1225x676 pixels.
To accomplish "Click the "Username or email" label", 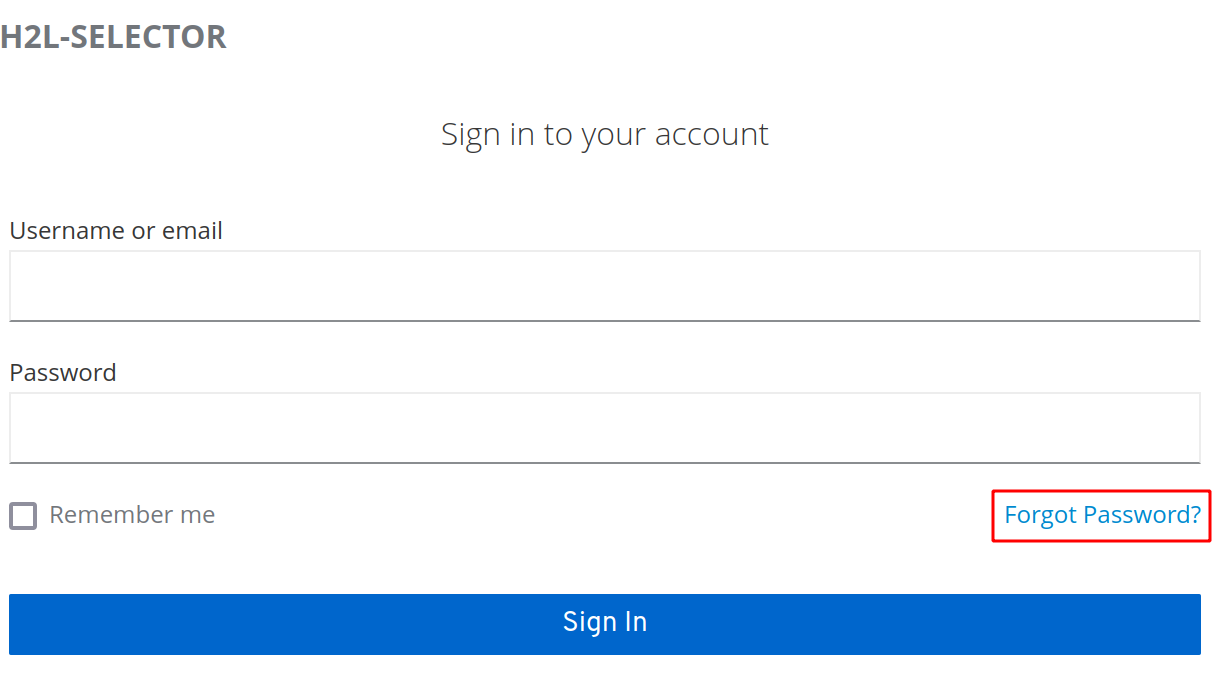I will [x=116, y=231].
